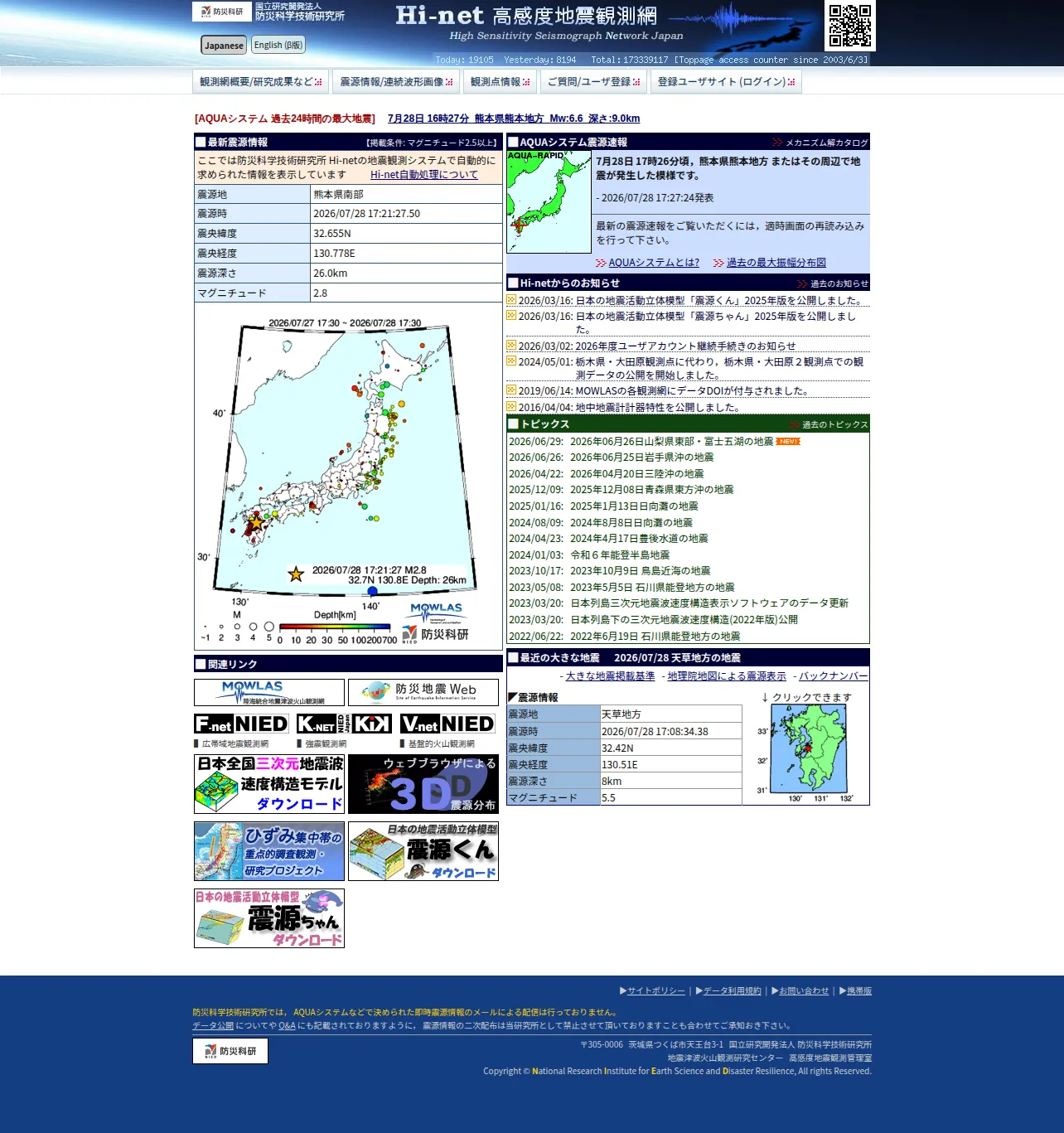Click the NIED 防災科研 footer logo
Image resolution: width=1064 pixels, height=1133 pixels.
pyautogui.click(x=230, y=1051)
